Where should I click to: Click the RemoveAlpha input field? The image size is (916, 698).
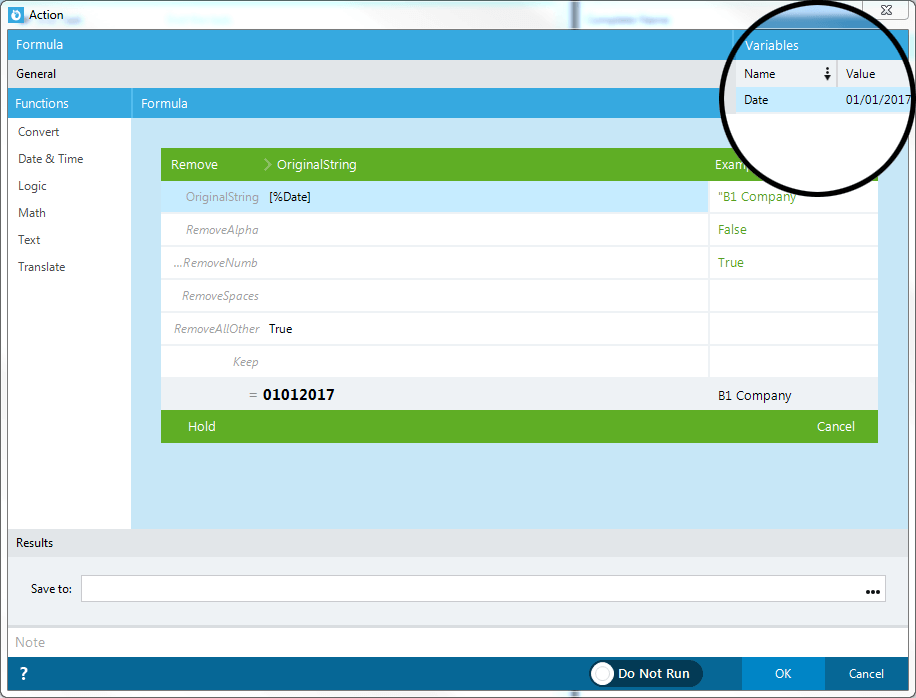coord(486,230)
